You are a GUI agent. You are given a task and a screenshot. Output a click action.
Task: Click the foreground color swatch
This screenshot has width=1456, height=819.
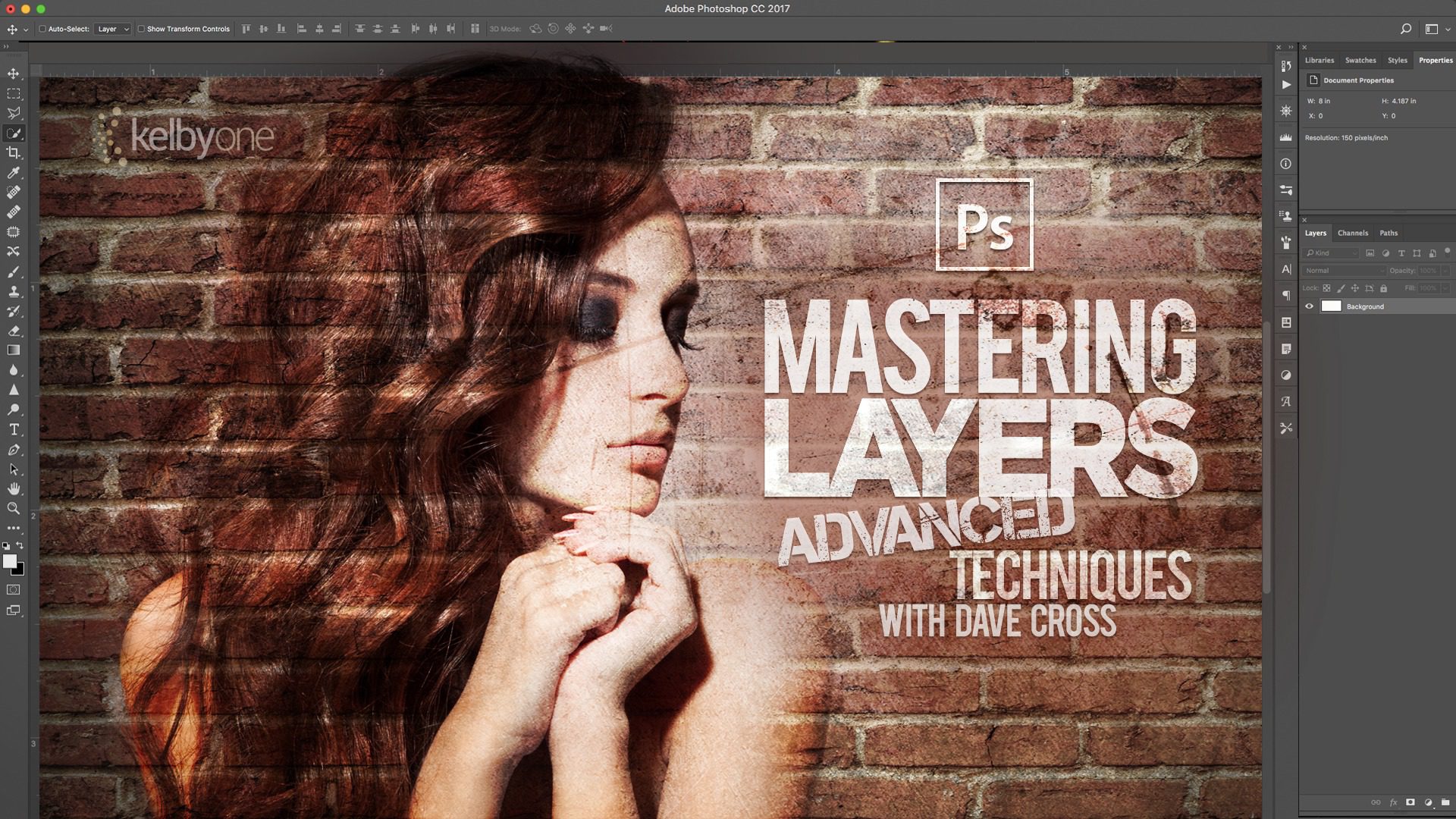9,561
